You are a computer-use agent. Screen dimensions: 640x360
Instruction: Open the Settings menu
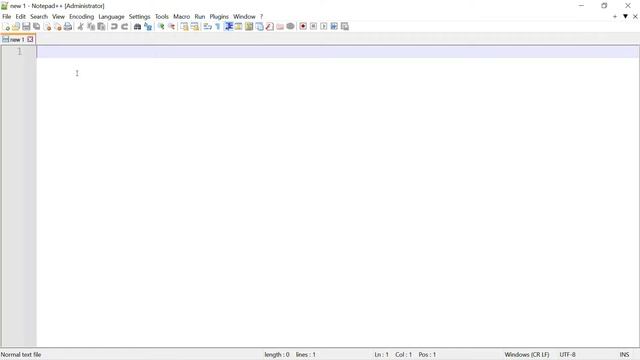click(x=140, y=17)
